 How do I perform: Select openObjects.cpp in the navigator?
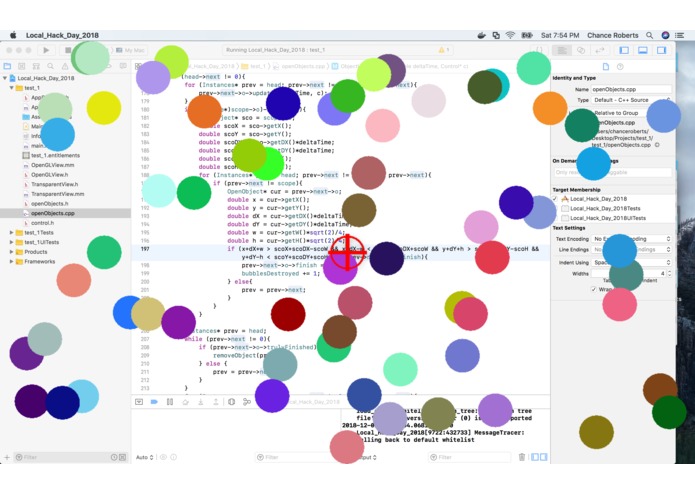pos(65,213)
